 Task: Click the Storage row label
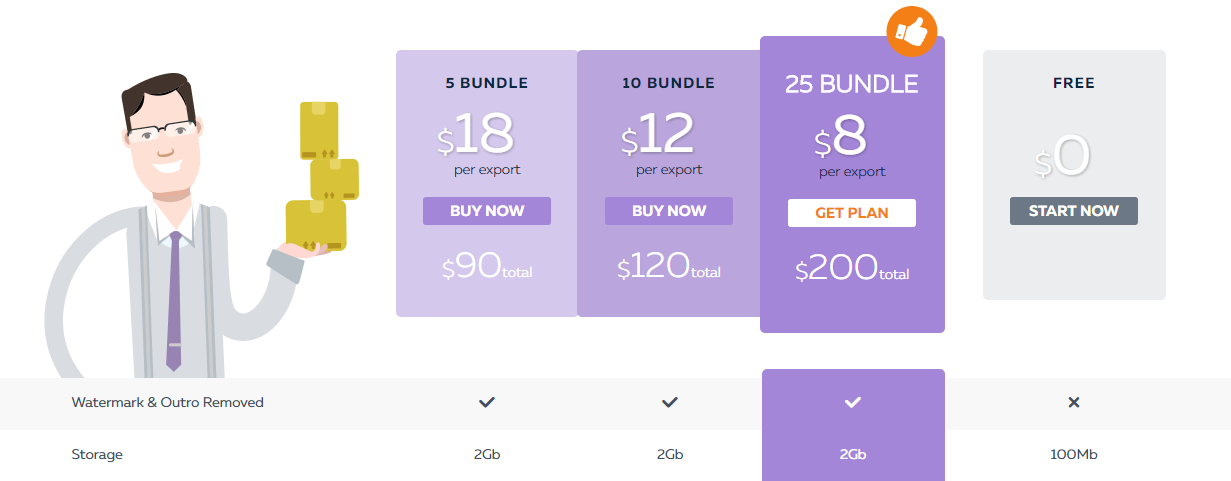click(97, 454)
